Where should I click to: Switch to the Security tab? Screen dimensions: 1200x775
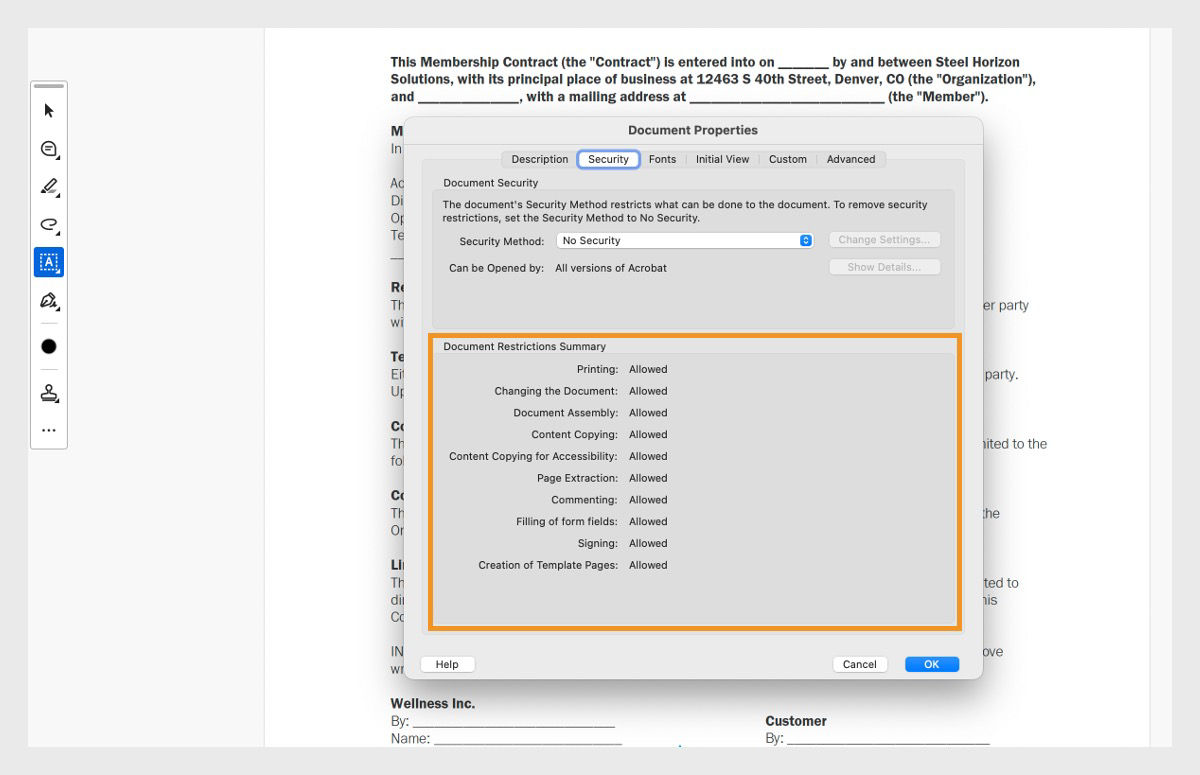point(608,159)
